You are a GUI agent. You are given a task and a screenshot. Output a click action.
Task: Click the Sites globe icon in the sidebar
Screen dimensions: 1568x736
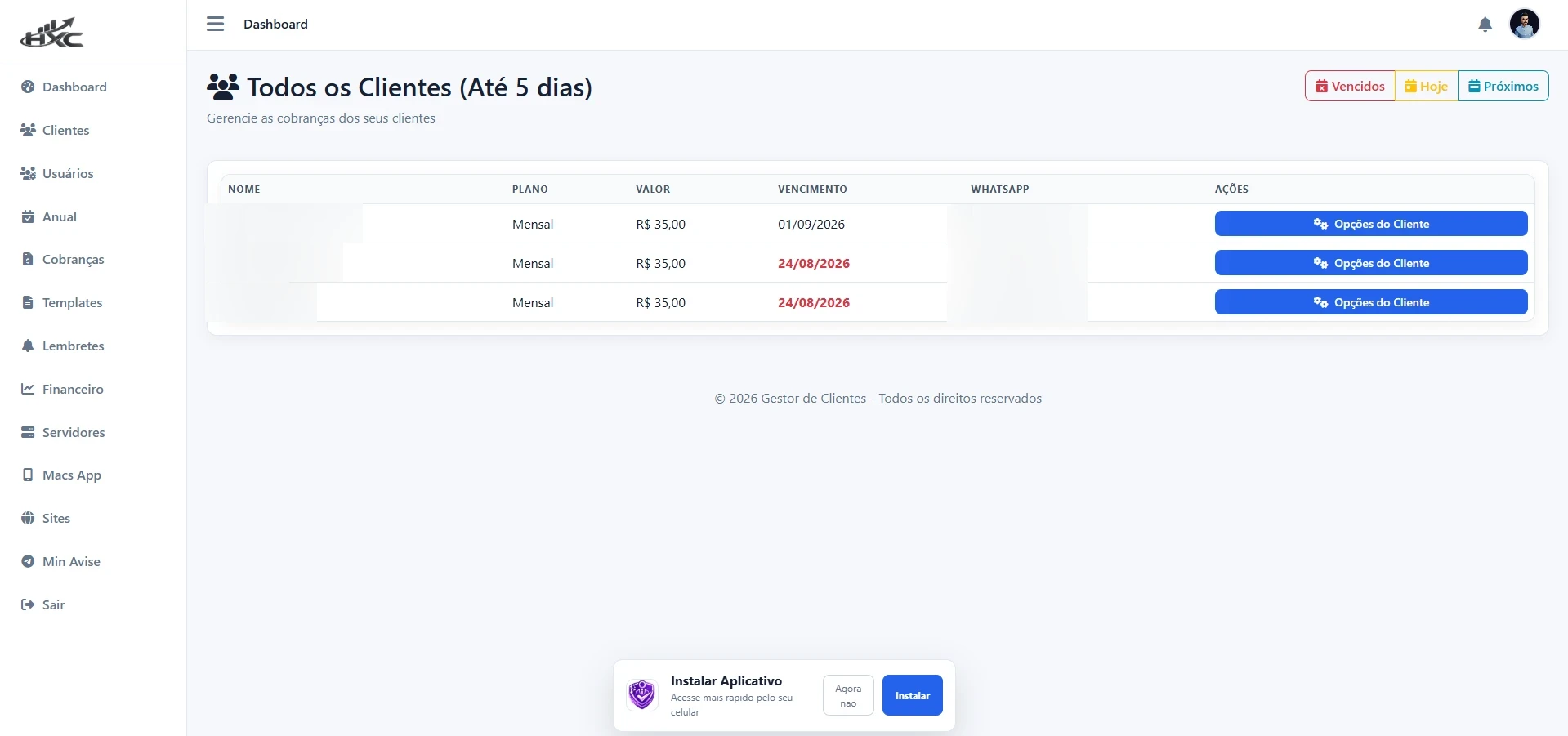point(28,518)
